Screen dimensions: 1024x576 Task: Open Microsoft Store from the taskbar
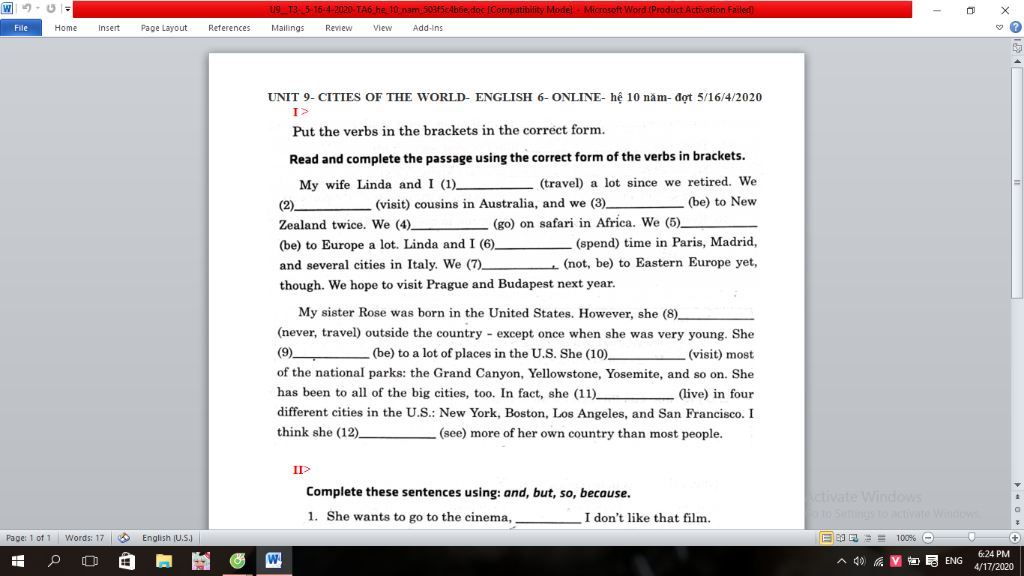[x=127, y=561]
